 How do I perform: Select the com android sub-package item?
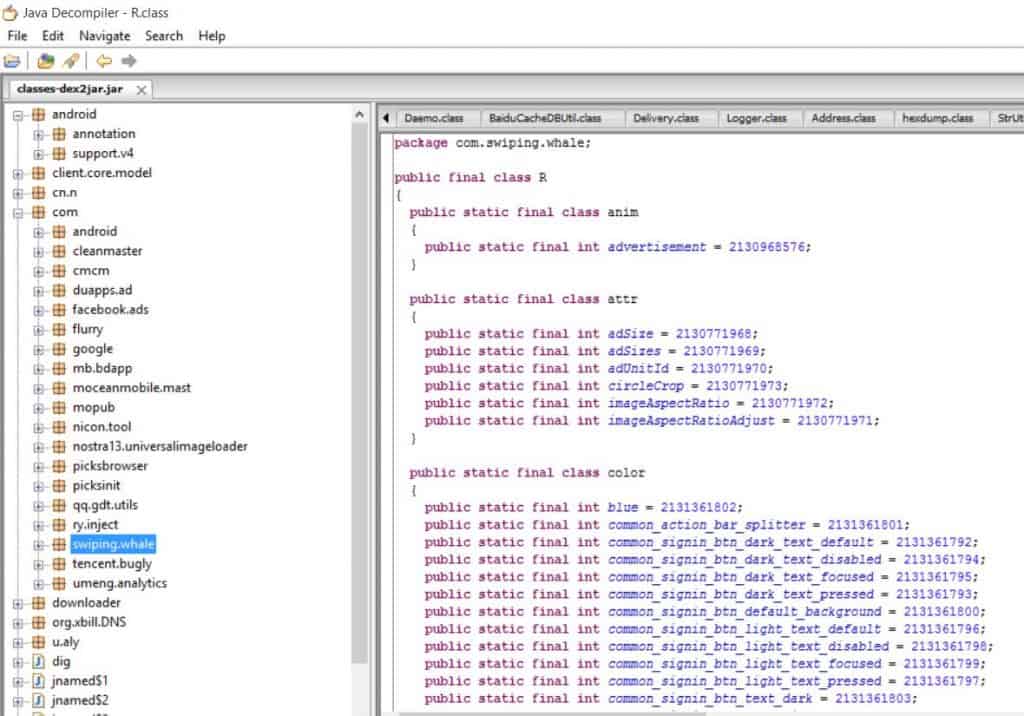(x=95, y=231)
